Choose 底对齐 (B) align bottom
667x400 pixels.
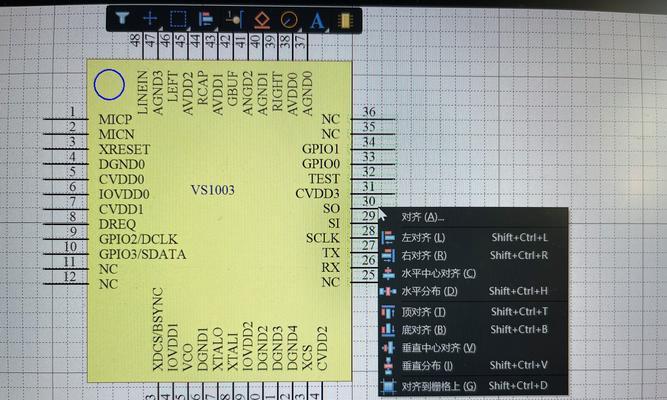click(x=473, y=329)
